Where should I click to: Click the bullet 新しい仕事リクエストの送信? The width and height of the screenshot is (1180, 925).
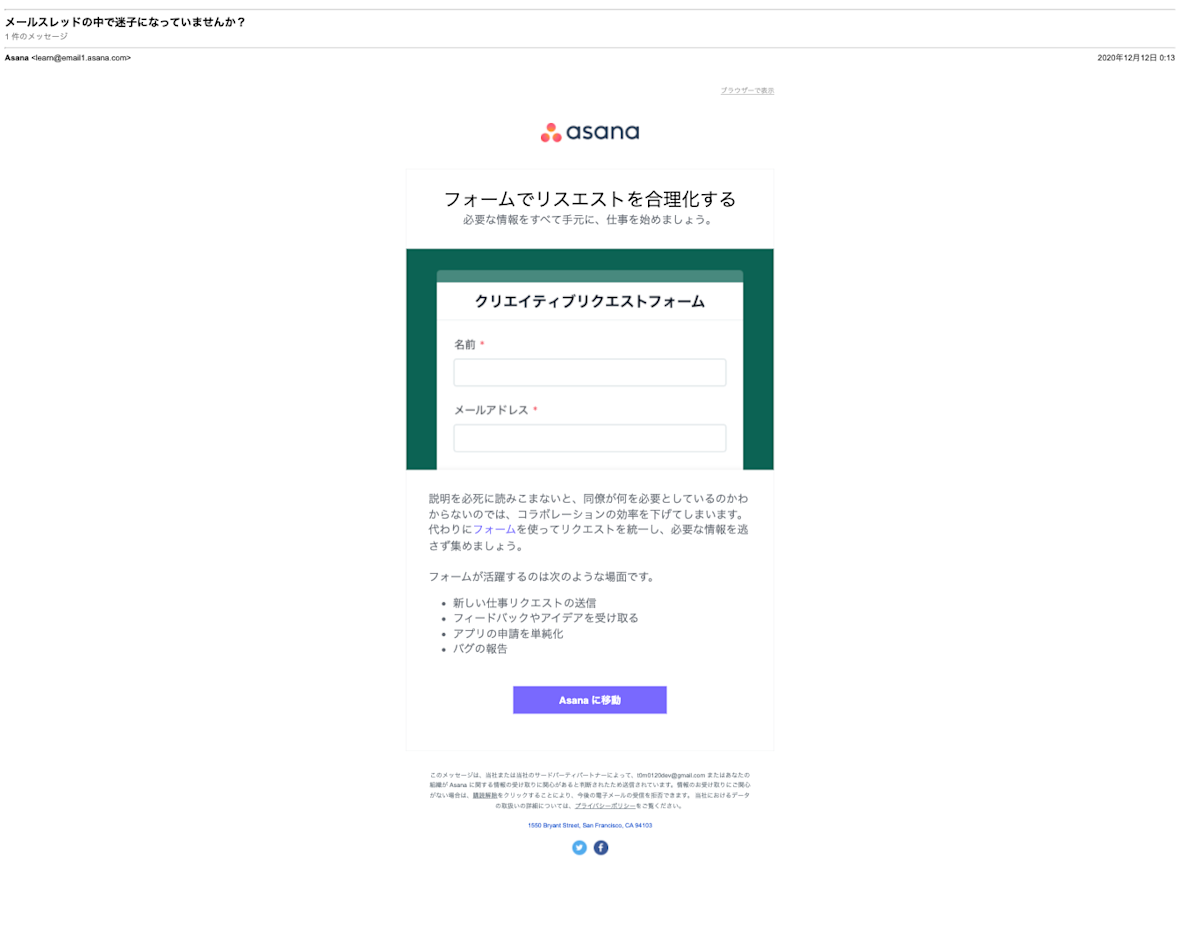tap(525, 603)
